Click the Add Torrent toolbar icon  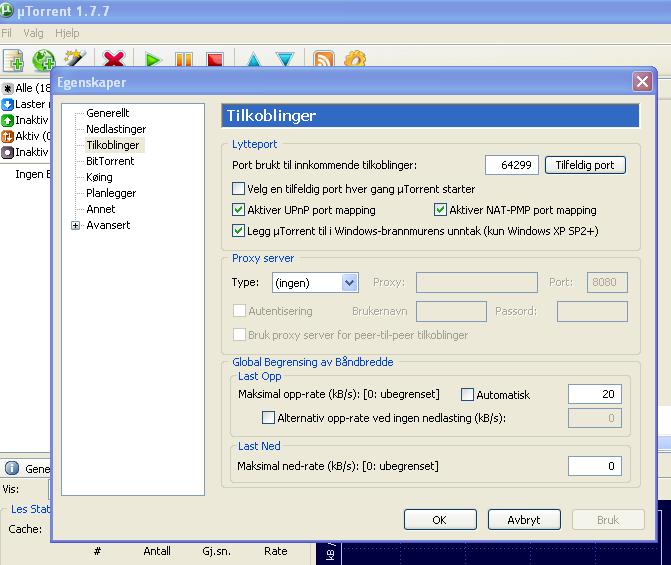click(14, 59)
